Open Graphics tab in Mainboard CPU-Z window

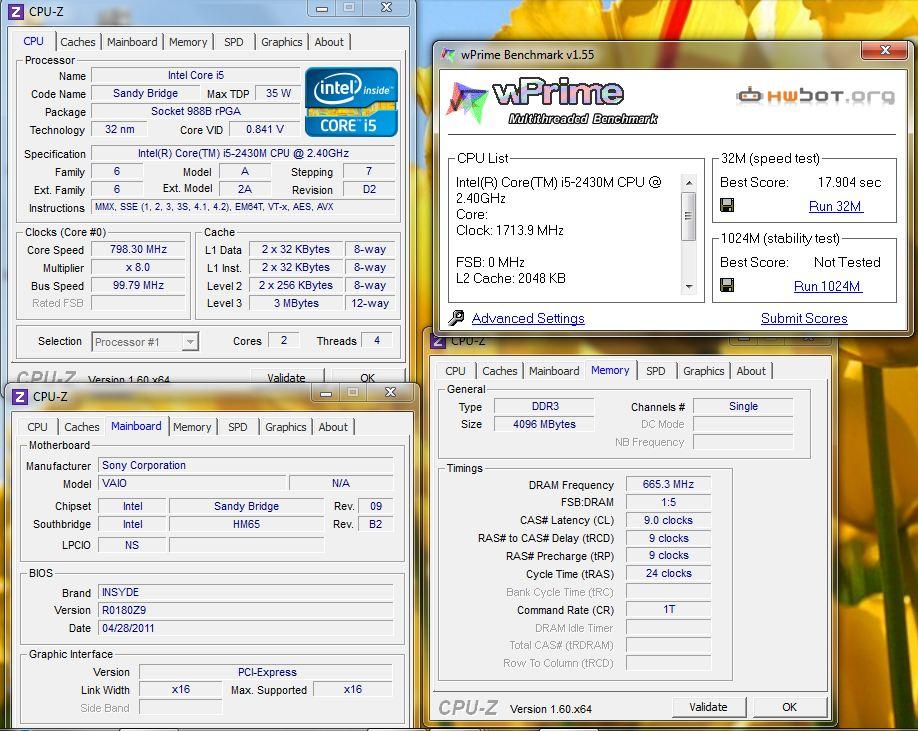286,427
